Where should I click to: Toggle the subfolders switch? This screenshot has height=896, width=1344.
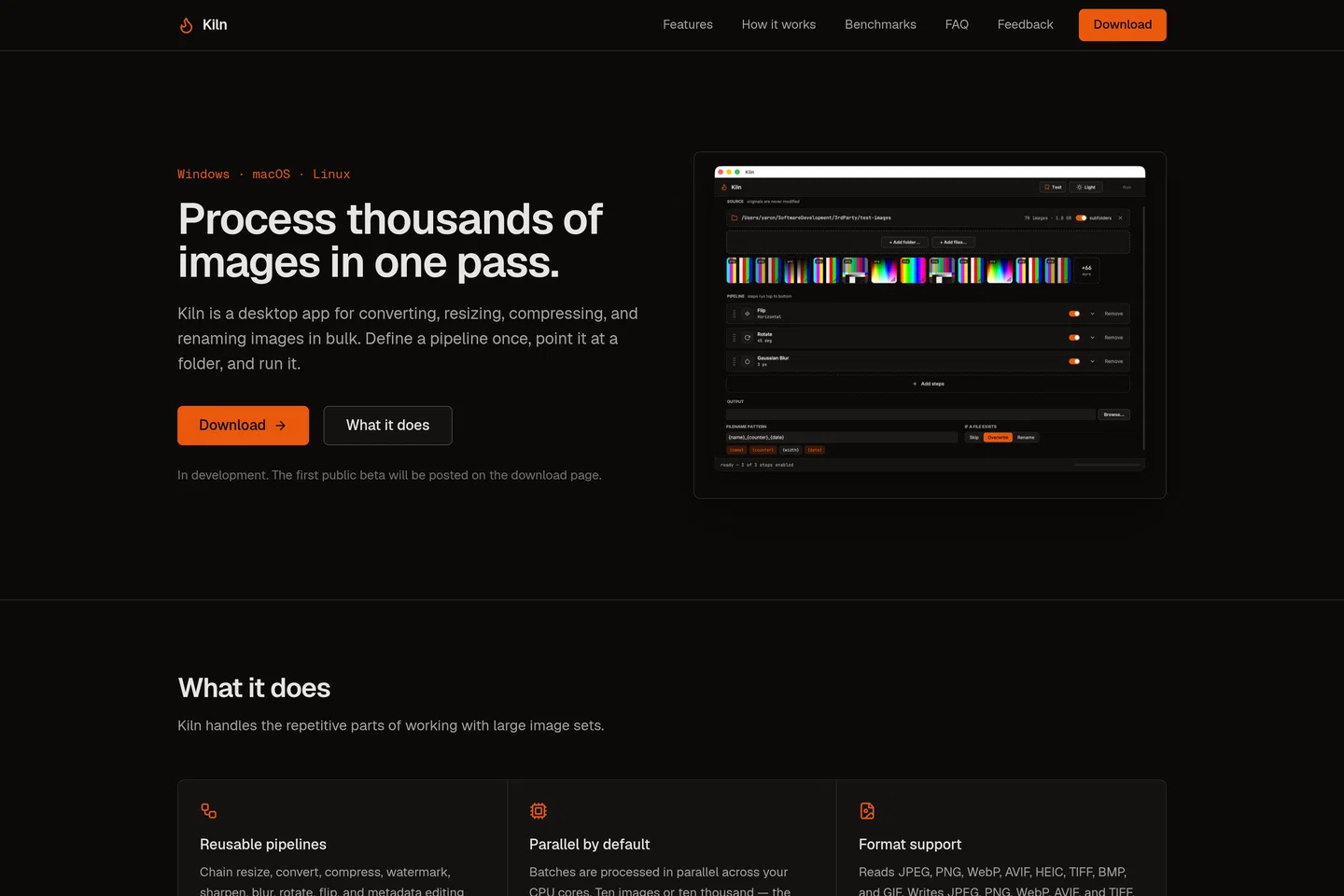[1081, 217]
